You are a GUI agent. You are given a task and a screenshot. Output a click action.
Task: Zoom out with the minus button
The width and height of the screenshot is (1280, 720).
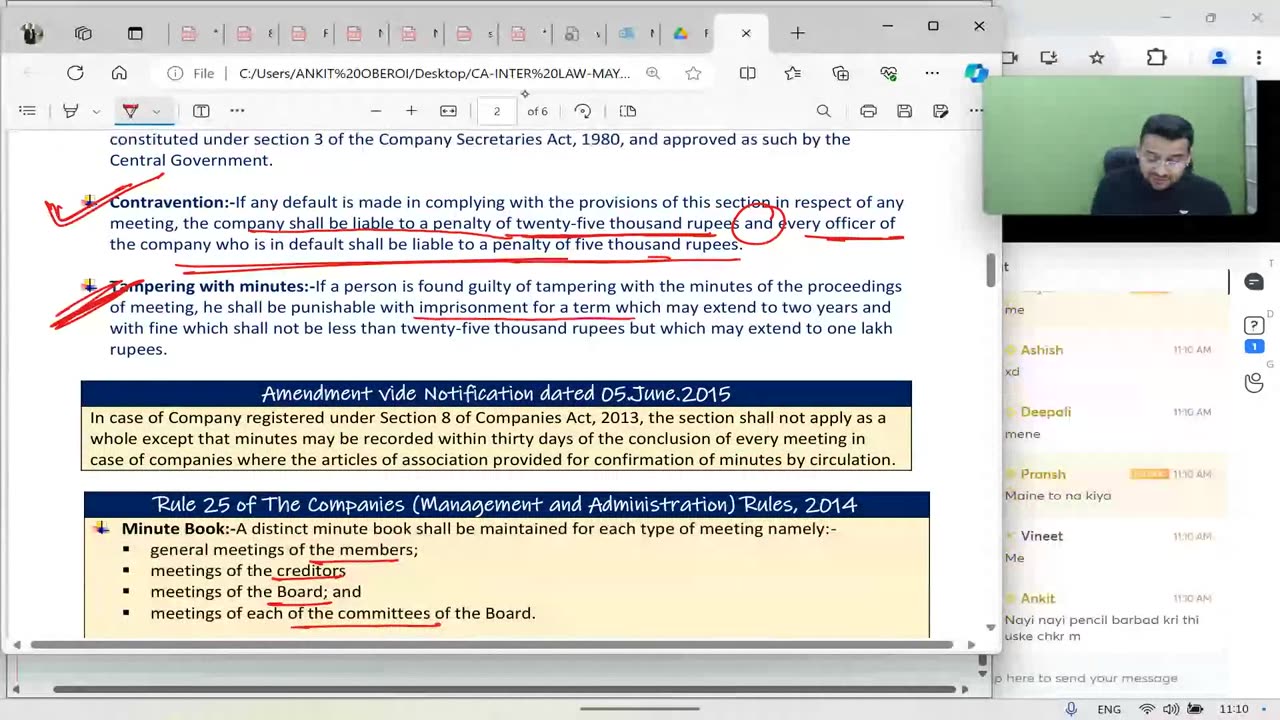376,111
